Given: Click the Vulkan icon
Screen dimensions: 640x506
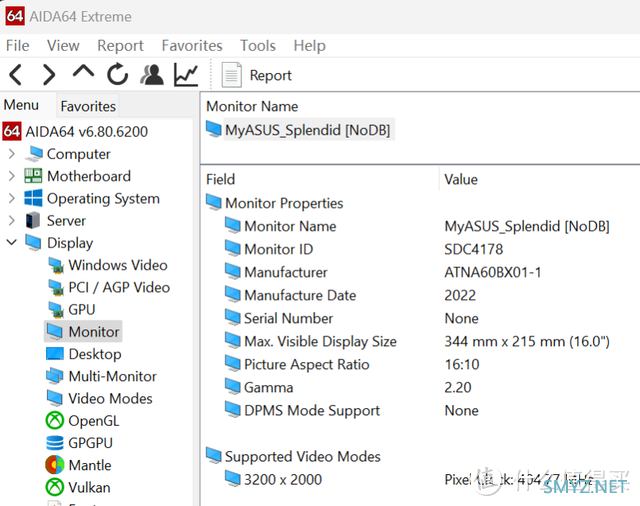Looking at the screenshot, I should point(55,487).
